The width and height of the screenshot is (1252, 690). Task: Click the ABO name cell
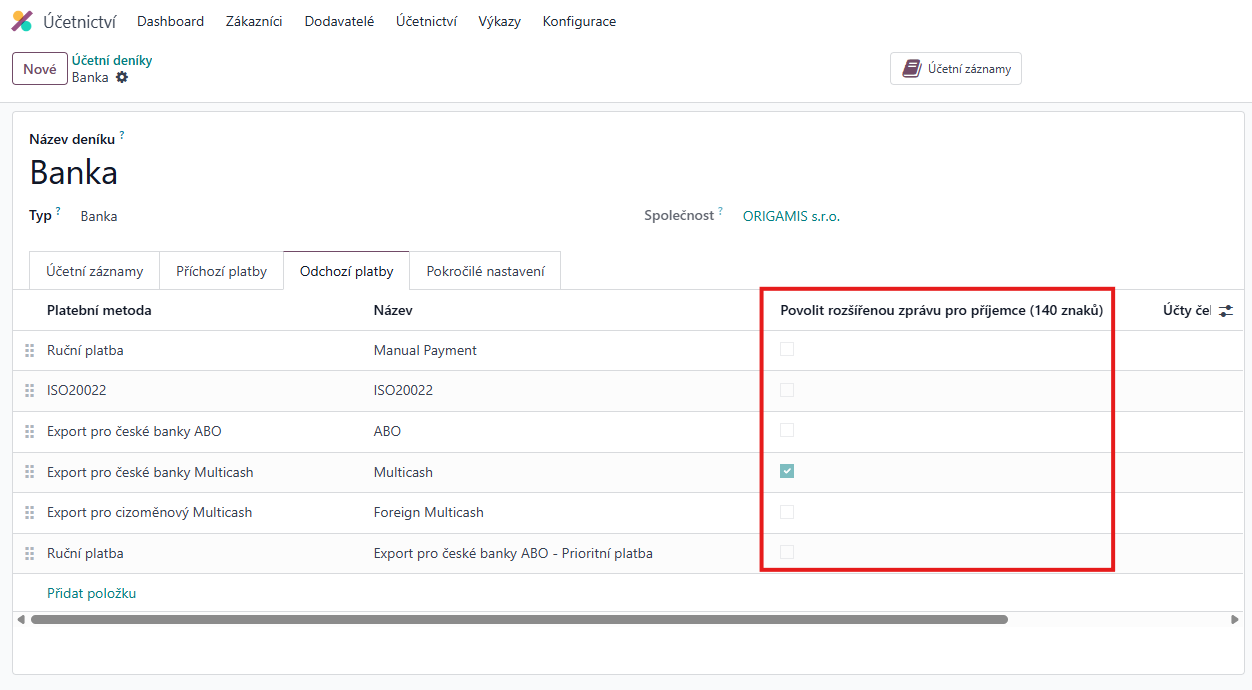pos(387,431)
